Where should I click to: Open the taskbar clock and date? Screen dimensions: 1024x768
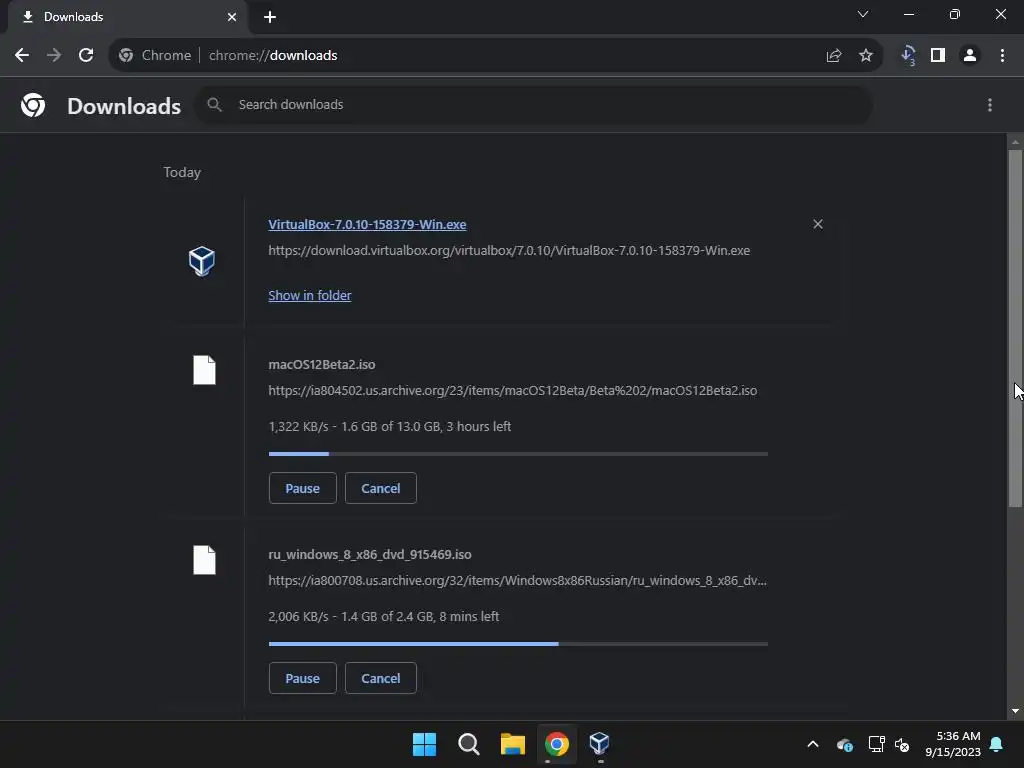pos(953,744)
